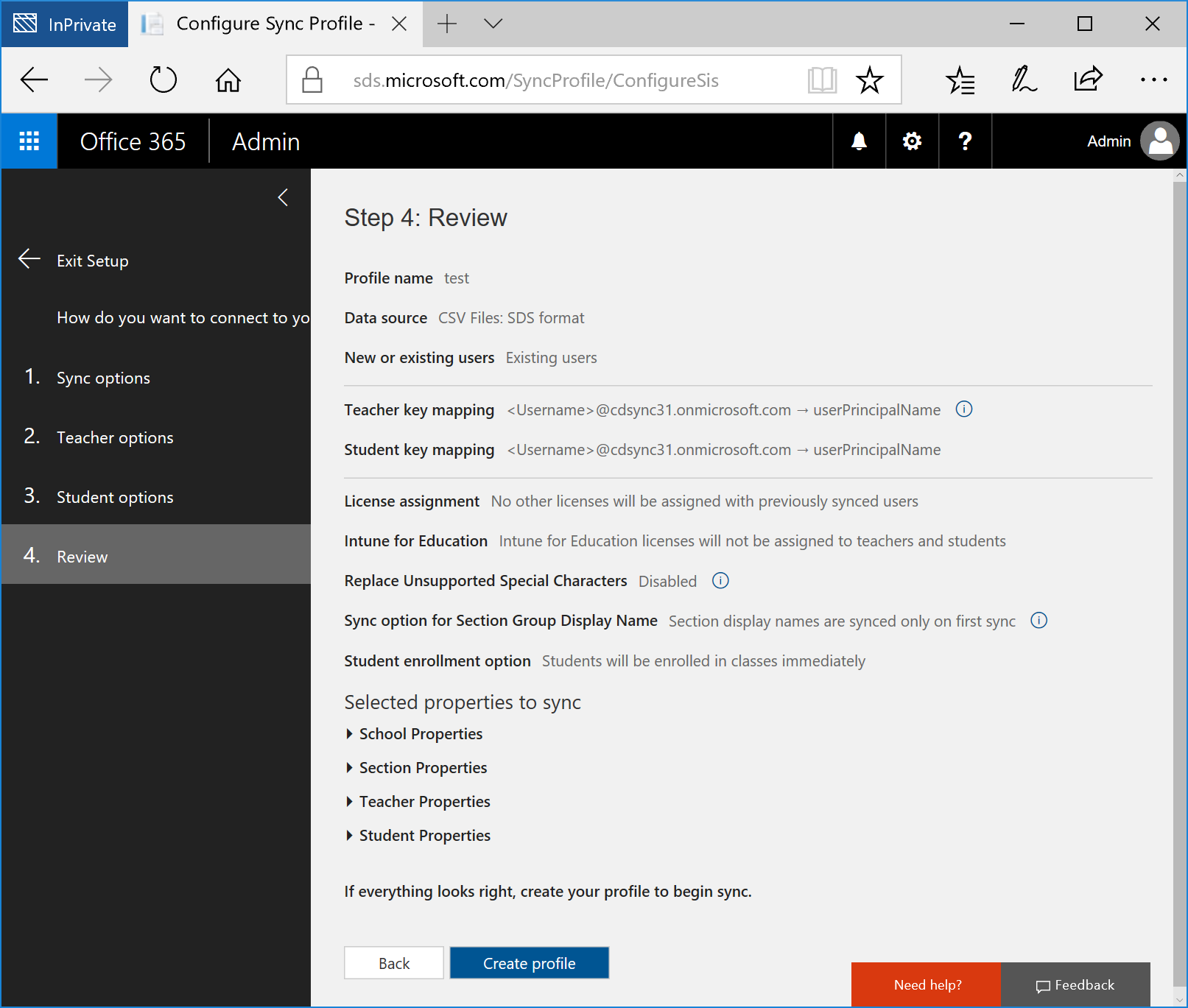
Task: Expand Teacher Properties
Action: [x=418, y=802]
